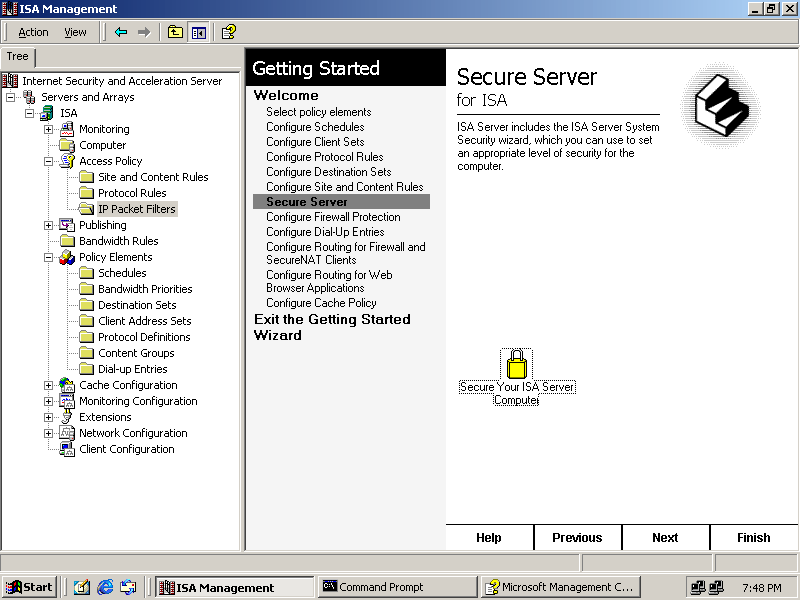
Task: Click the Cache Configuration node icon
Action: [x=67, y=385]
